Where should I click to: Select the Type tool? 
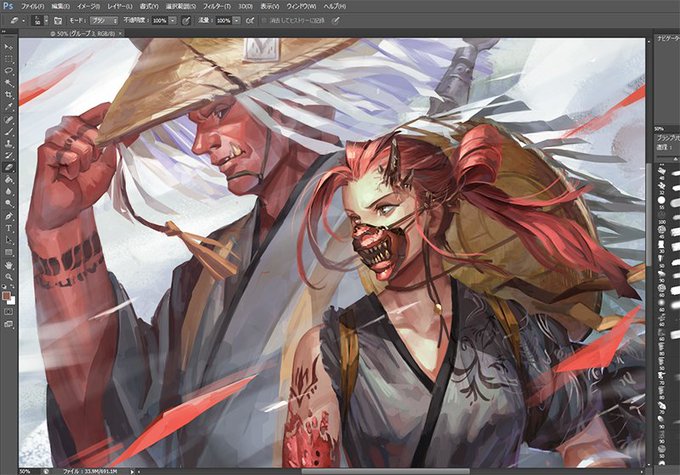(x=8, y=228)
